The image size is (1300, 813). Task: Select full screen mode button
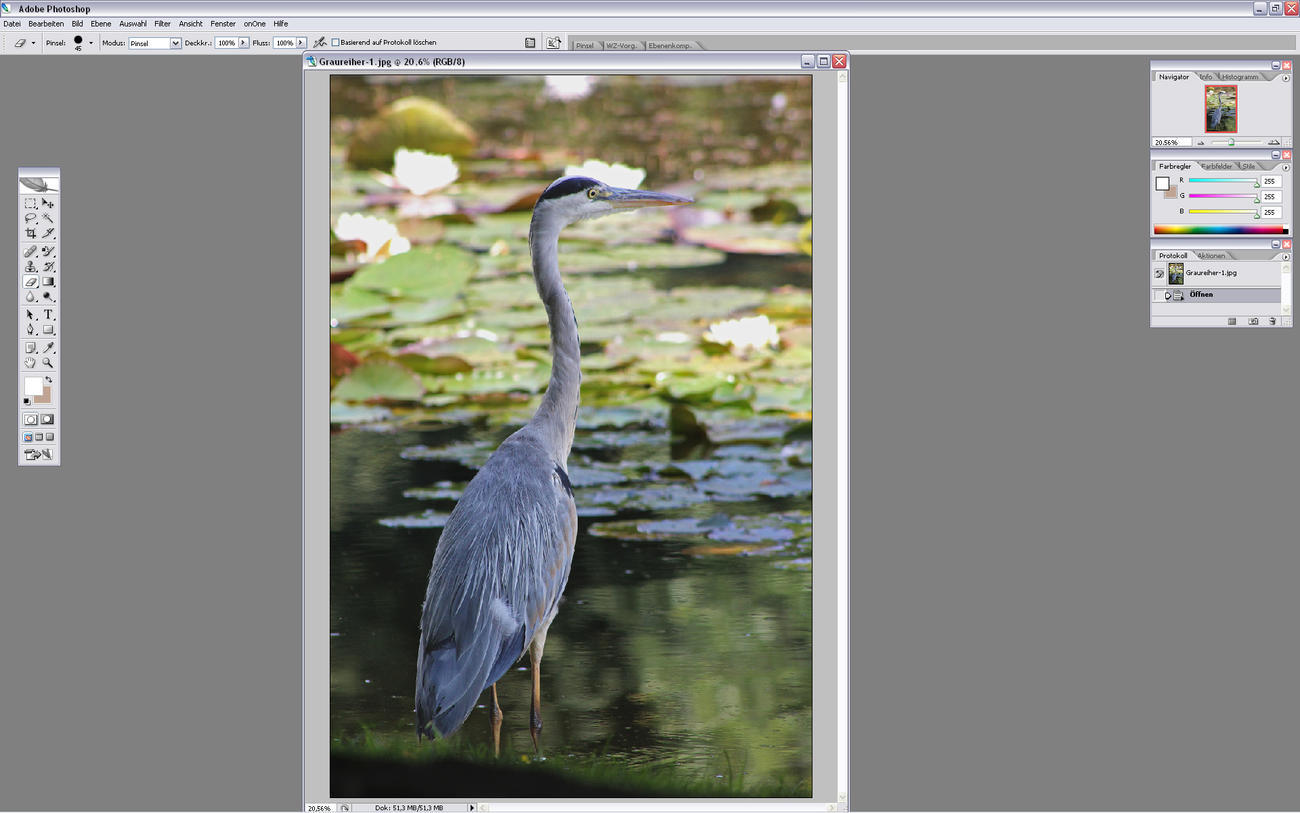50,437
